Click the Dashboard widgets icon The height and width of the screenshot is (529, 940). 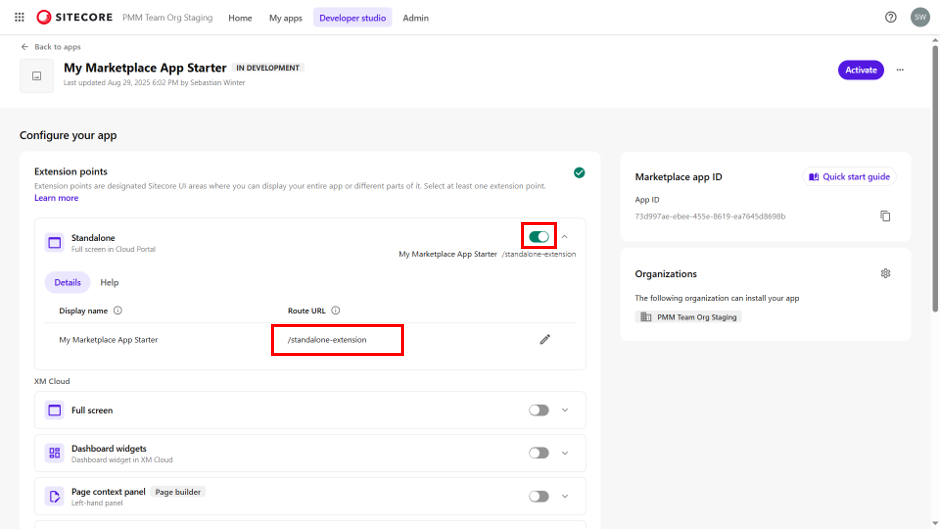[55, 453]
